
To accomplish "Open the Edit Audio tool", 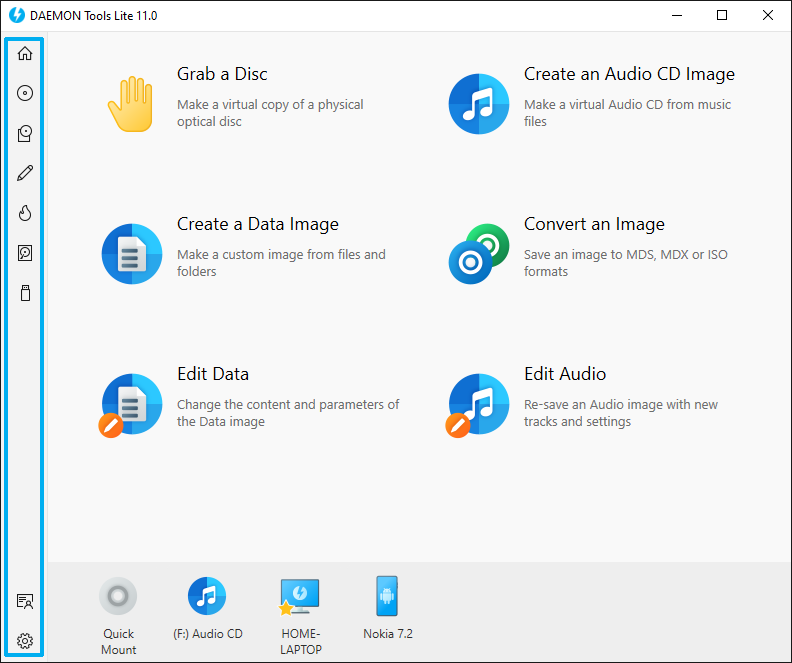I will 565,374.
